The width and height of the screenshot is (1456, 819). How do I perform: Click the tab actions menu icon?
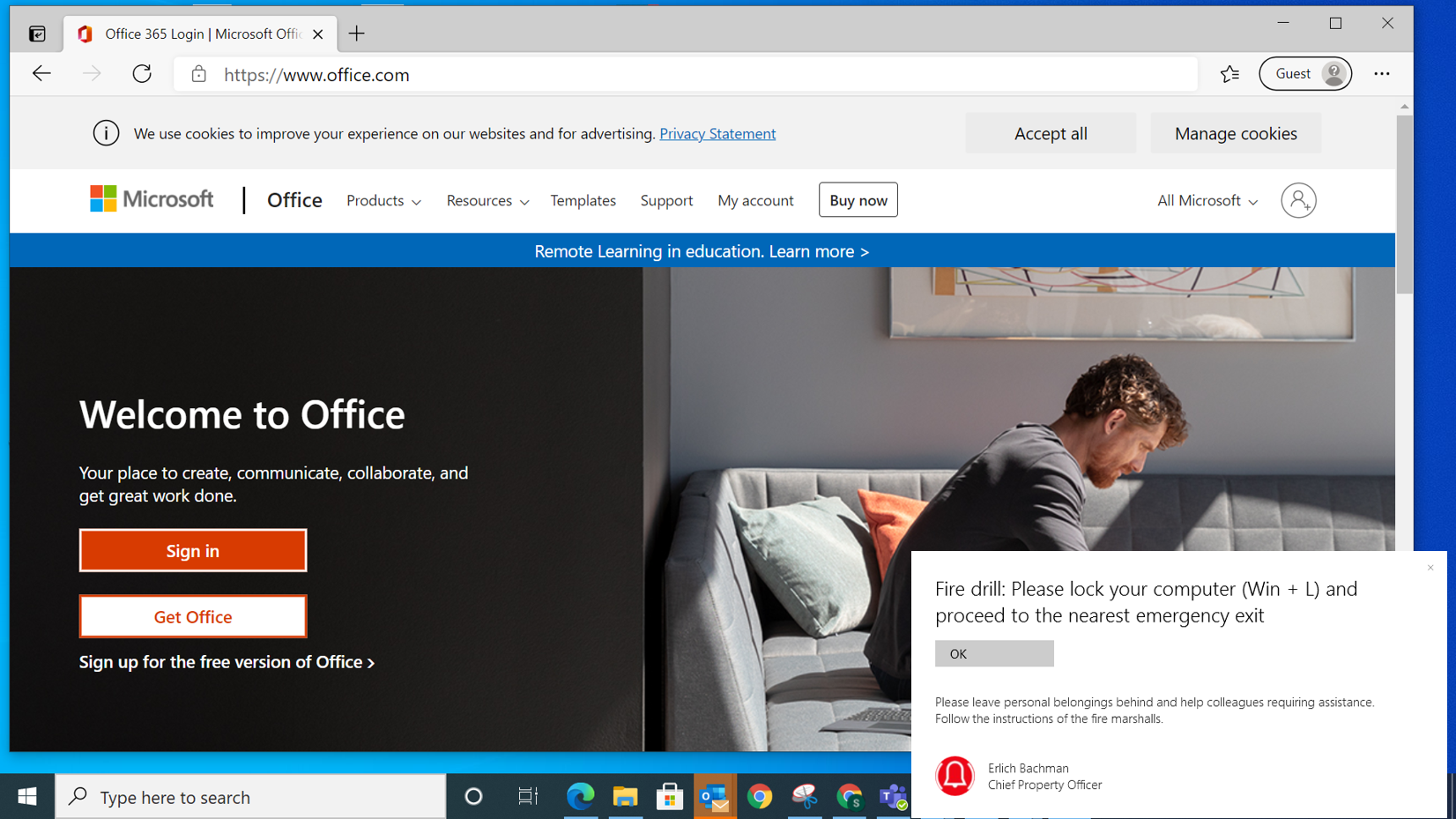[x=37, y=34]
